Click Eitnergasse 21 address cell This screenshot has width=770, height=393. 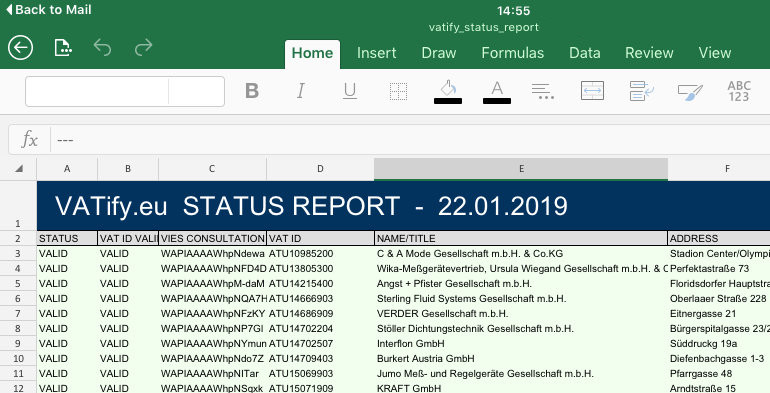pyautogui.click(x=719, y=313)
